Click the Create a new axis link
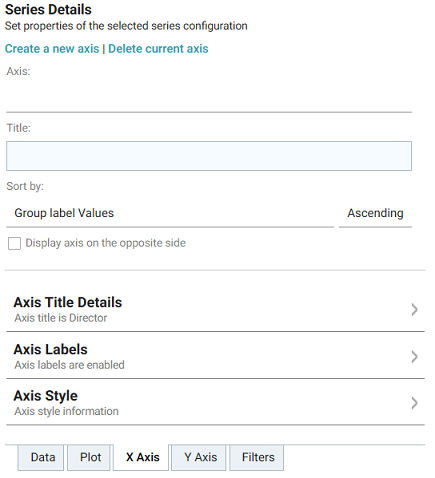Image resolution: width=435 pixels, height=478 pixels. coord(52,49)
